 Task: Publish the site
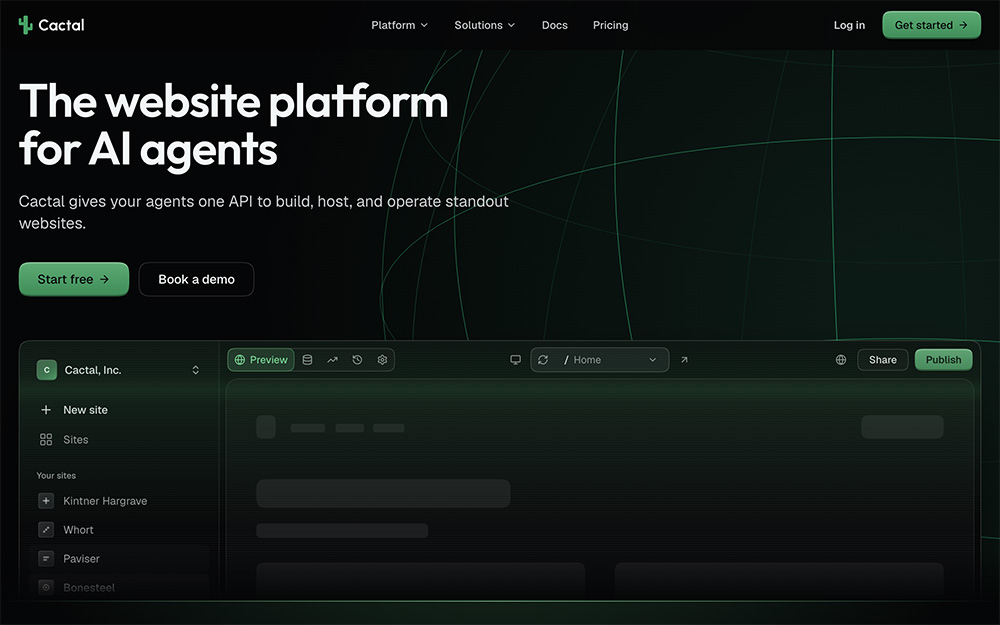coord(943,360)
